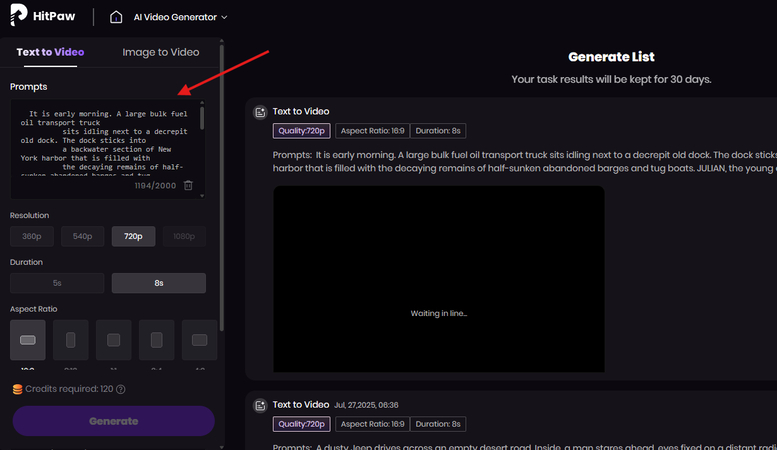This screenshot has width=777, height=450.
Task: Select the 9:16 portrait aspect ratio icon
Action: [71, 340]
